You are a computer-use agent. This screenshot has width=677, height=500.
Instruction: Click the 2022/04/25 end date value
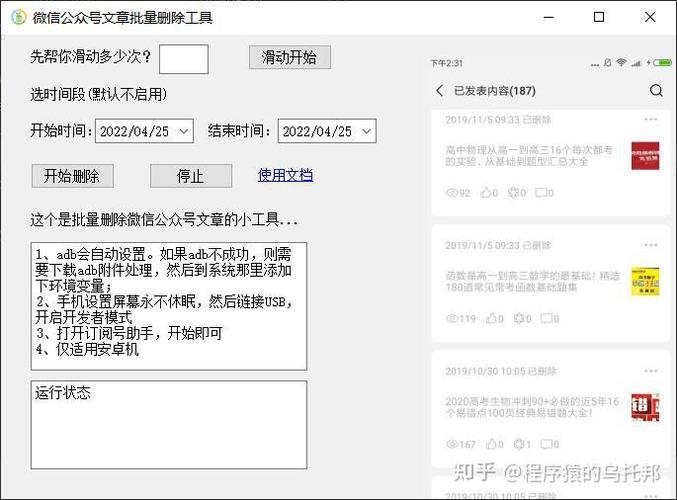tap(317, 131)
